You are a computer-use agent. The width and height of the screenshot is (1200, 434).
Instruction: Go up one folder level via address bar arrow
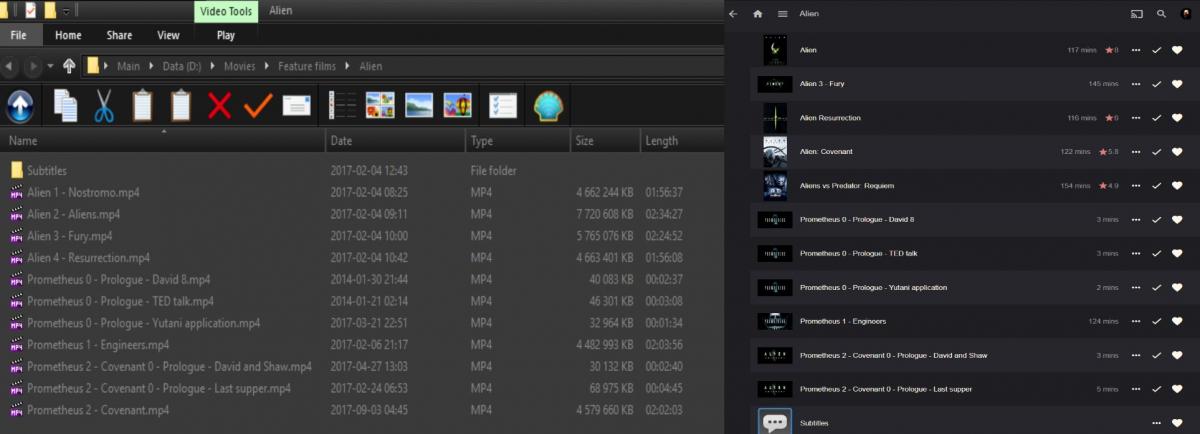(69, 66)
